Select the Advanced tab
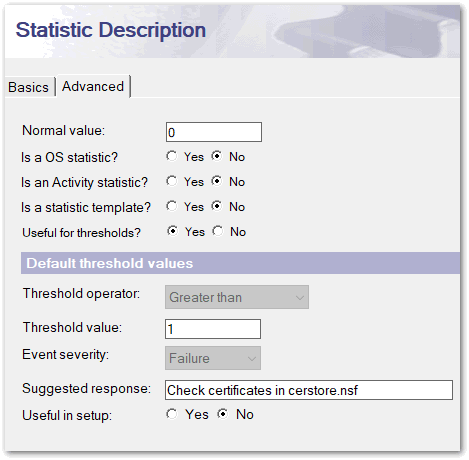Viewport: 469px width, 460px height. tap(93, 86)
